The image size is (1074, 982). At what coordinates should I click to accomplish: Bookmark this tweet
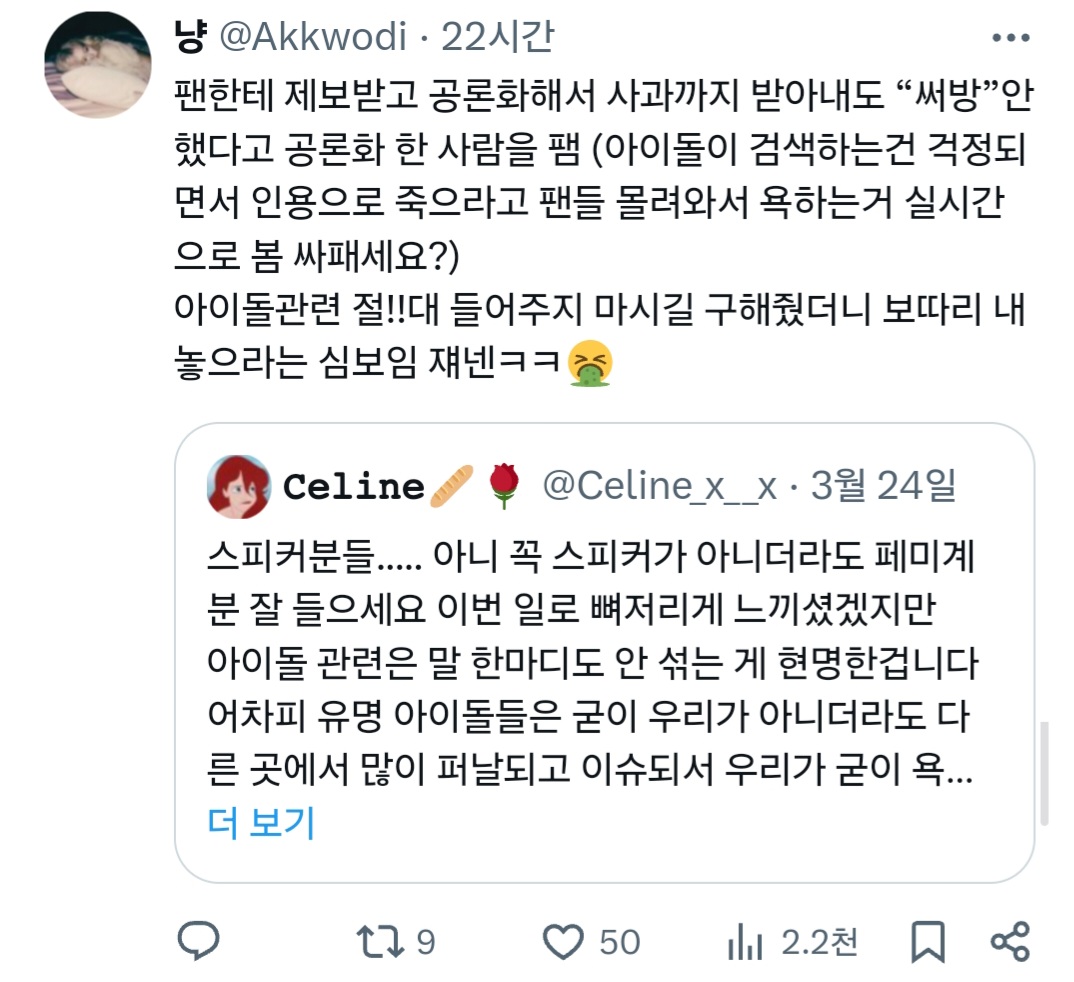(x=928, y=942)
